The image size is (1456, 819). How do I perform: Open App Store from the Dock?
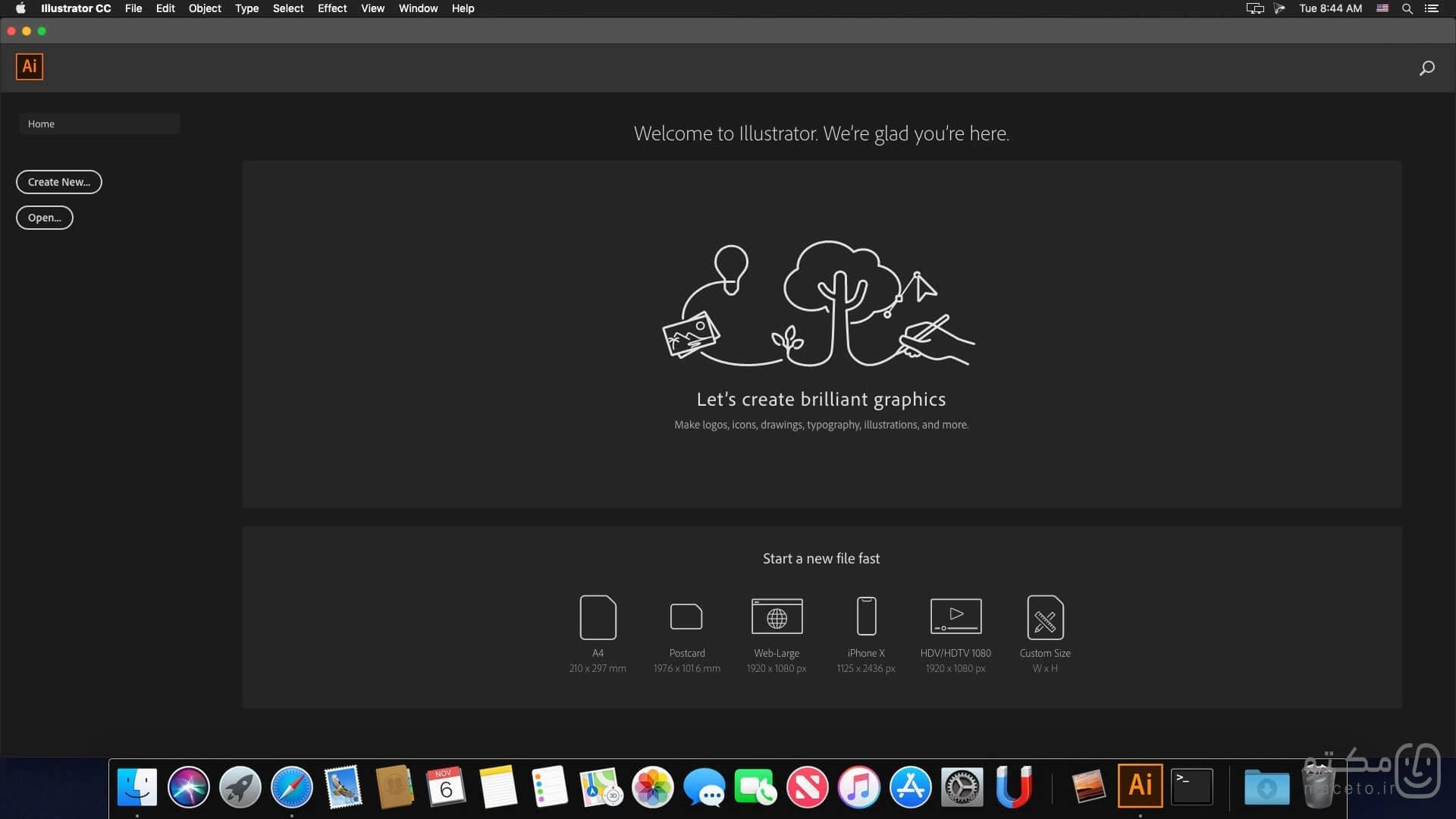911,787
